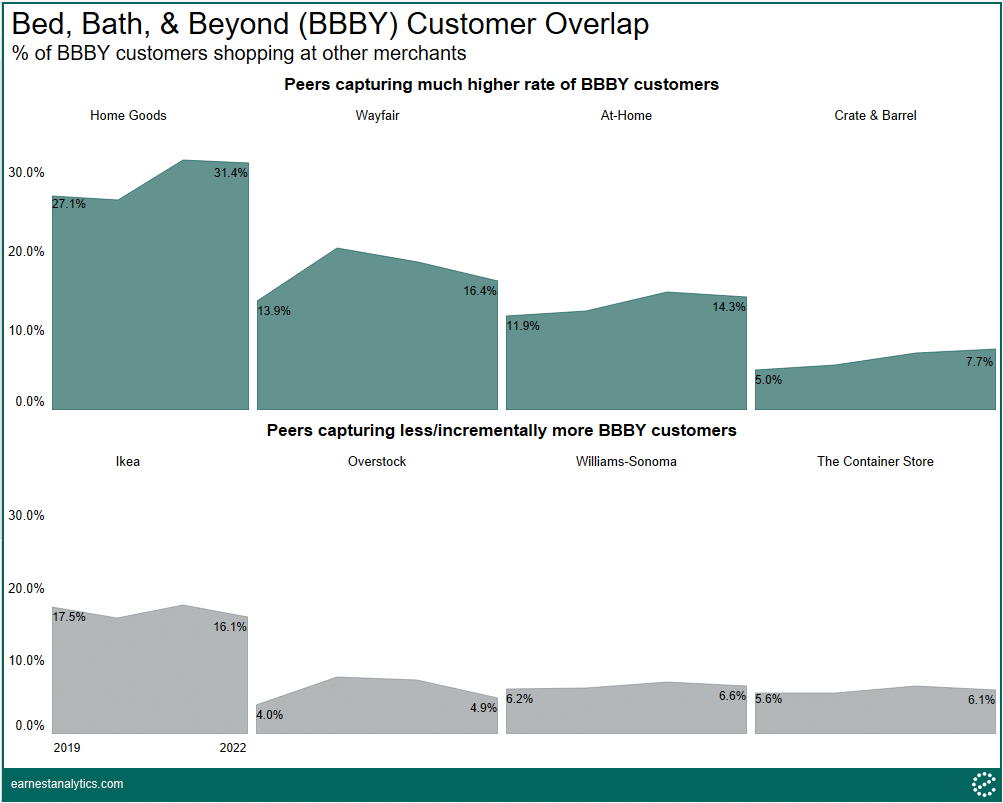Click the 13.9% value in Wayfair

point(274,311)
